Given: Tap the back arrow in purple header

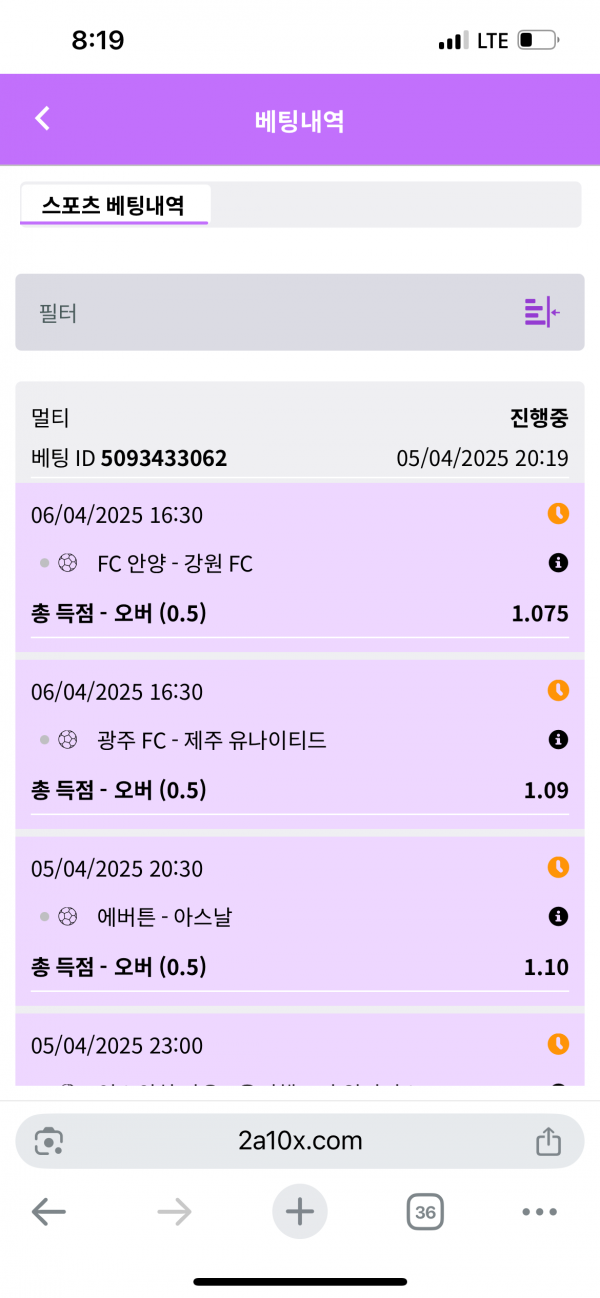Looking at the screenshot, I should 42,119.
